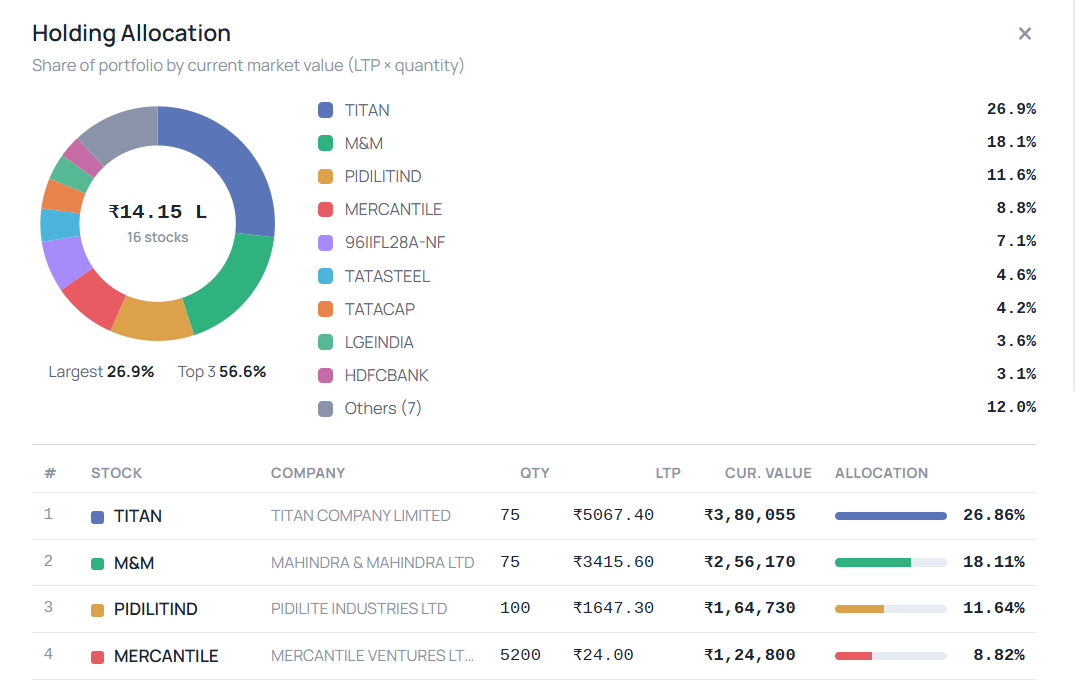Screen dimensions: 1075x682
Task: Click the ₹14.15 L total in the donut
Action: pos(157,212)
